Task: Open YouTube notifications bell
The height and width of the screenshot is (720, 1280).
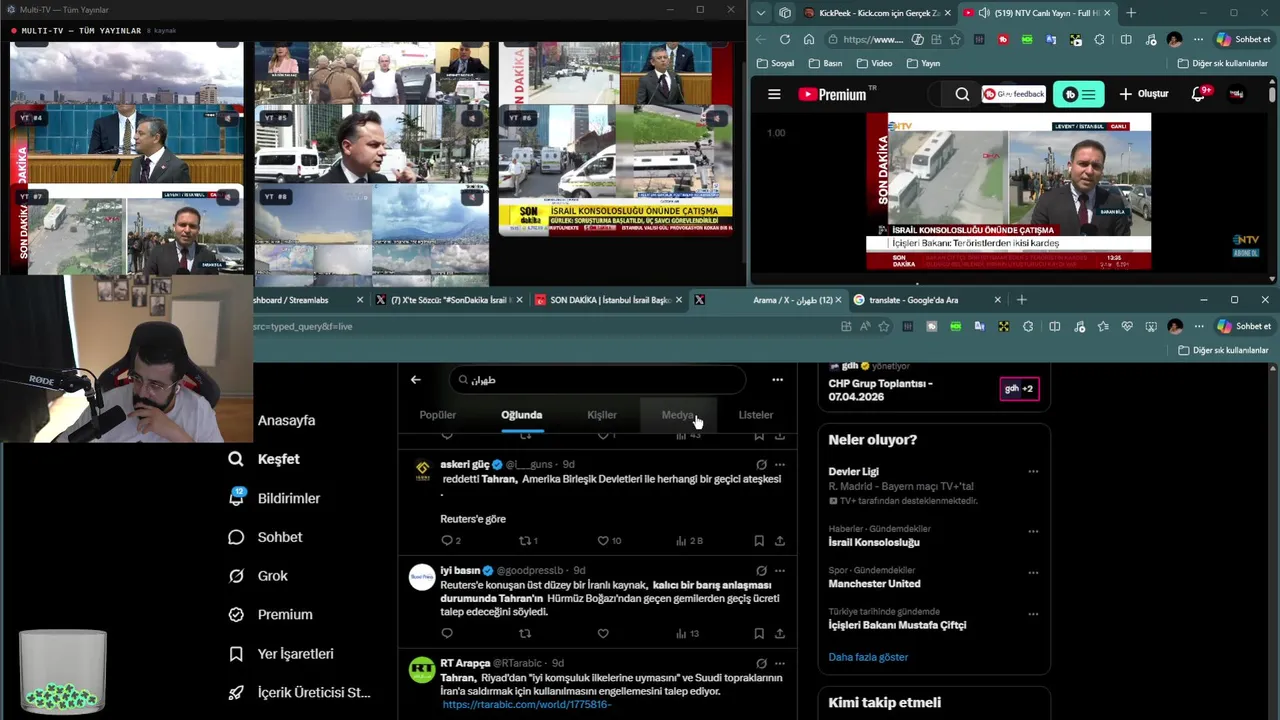Action: tap(1199, 94)
